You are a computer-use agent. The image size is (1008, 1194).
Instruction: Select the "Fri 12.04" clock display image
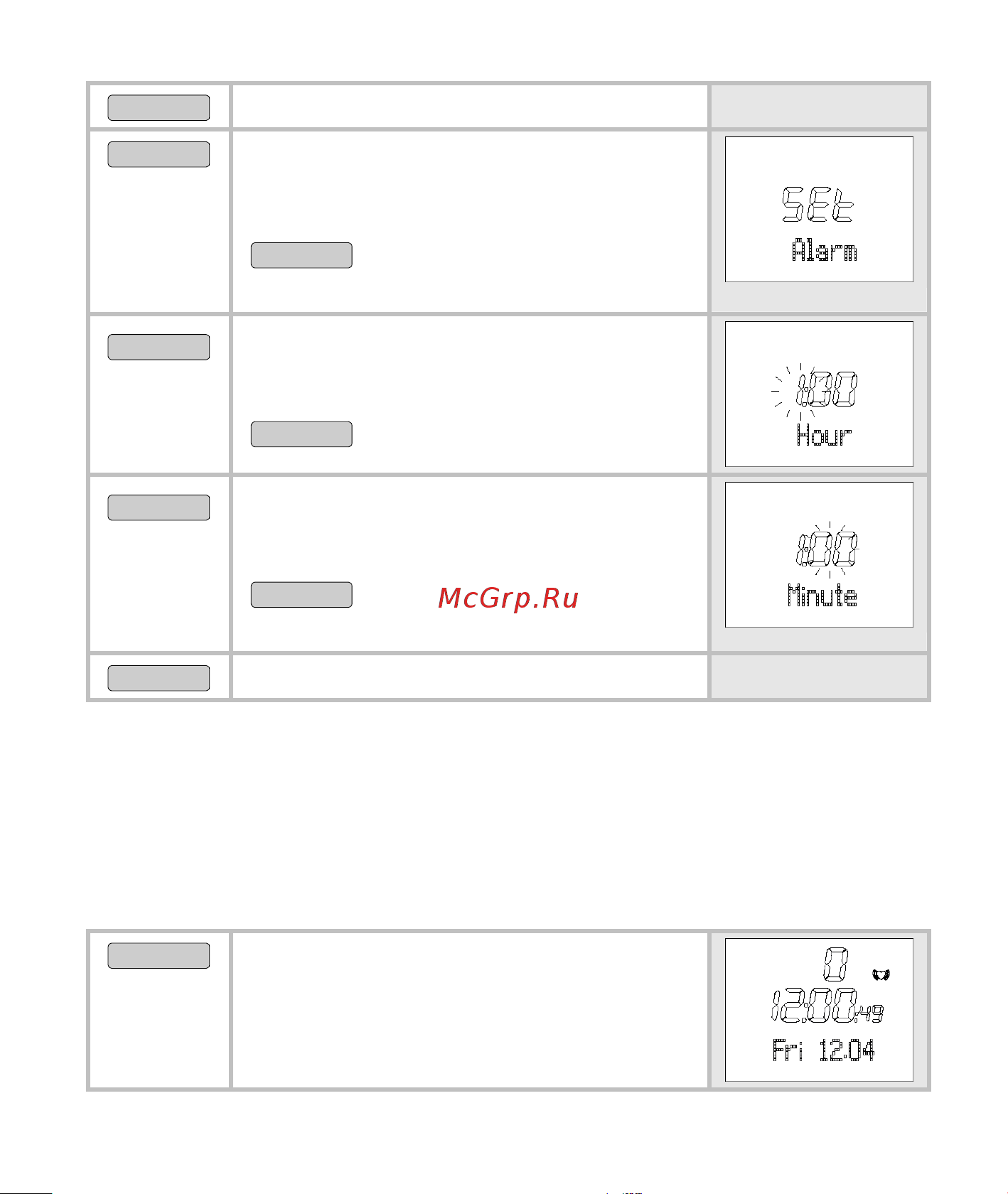[819, 1010]
